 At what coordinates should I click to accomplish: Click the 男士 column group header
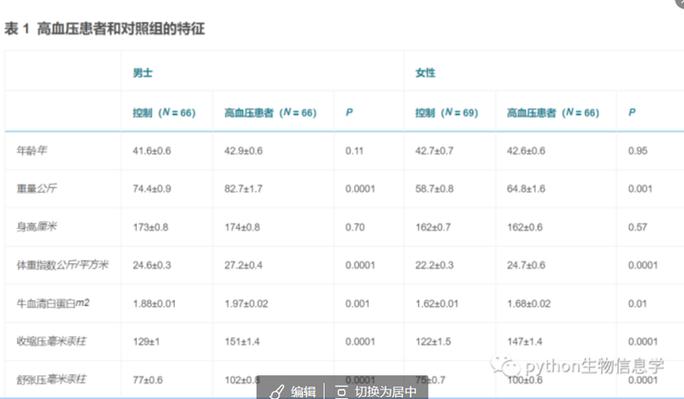click(143, 73)
